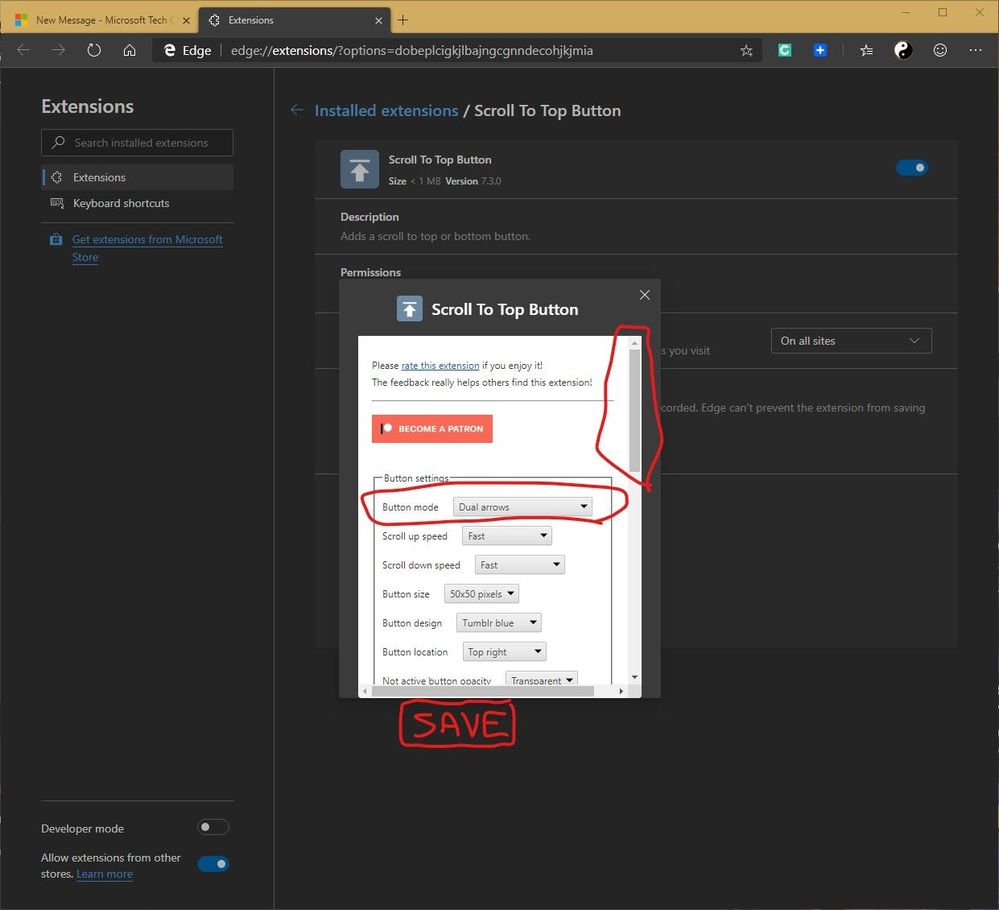Open Not active button opacity dropdown
Viewport: 999px width, 910px height.
(x=542, y=679)
